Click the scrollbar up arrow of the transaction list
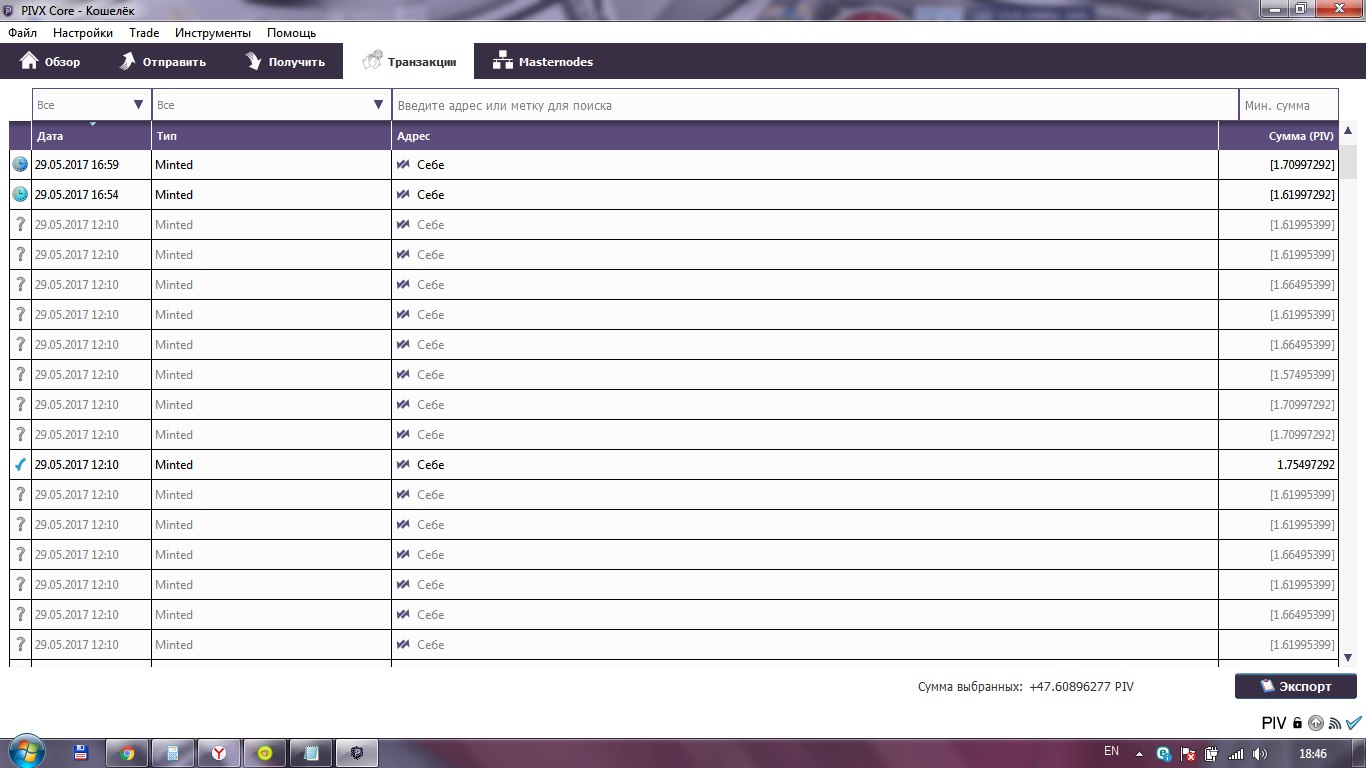 1348,130
